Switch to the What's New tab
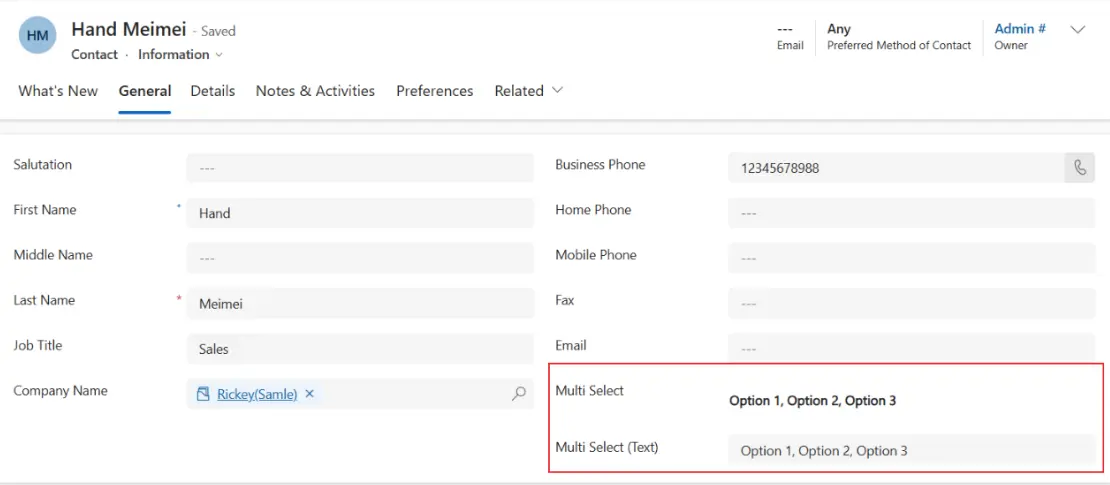 58,91
